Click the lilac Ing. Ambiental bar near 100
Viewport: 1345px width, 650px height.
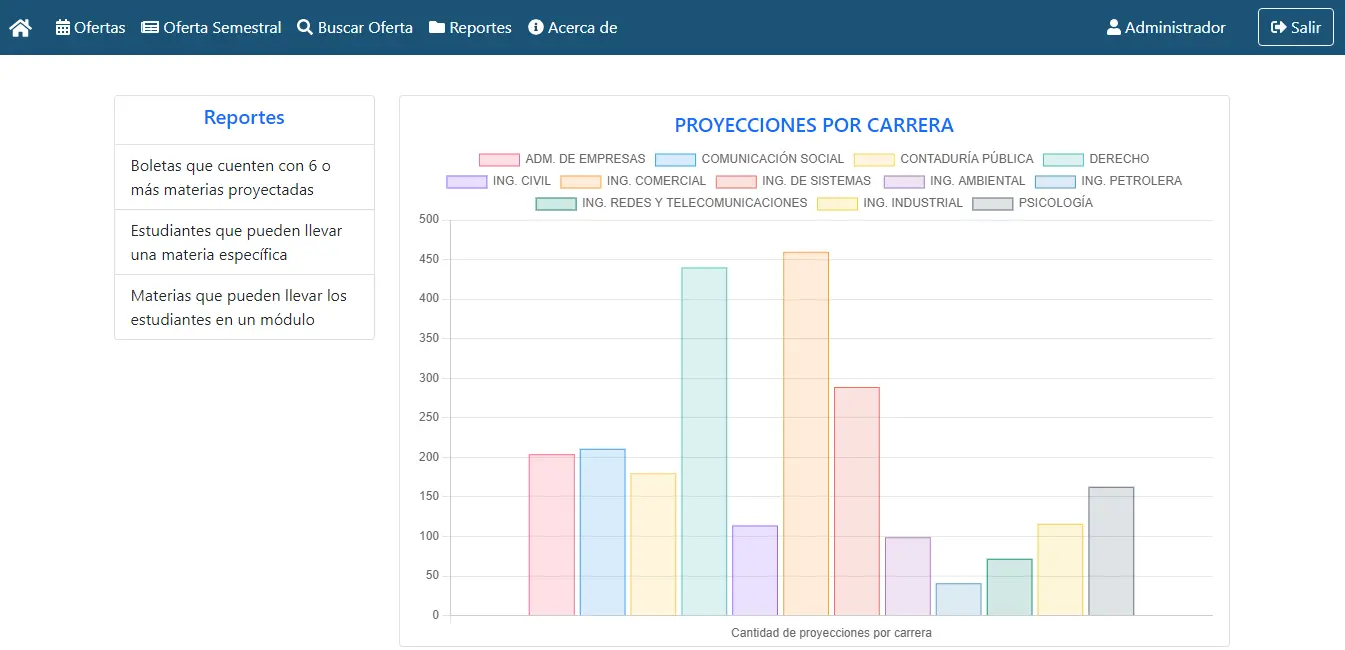pos(908,576)
